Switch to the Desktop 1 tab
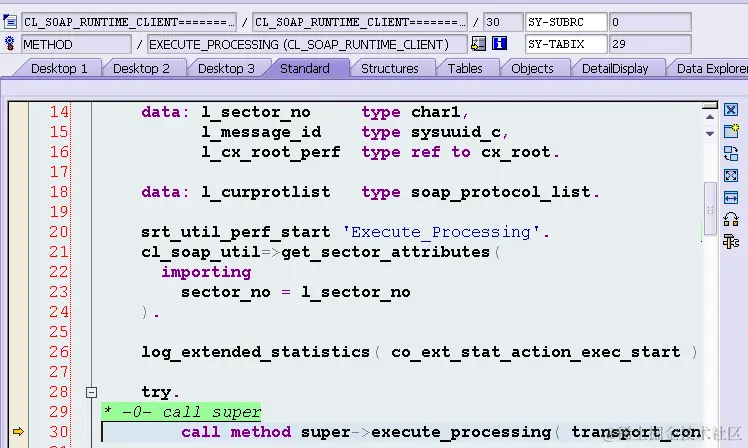The image size is (748, 448). (59, 69)
